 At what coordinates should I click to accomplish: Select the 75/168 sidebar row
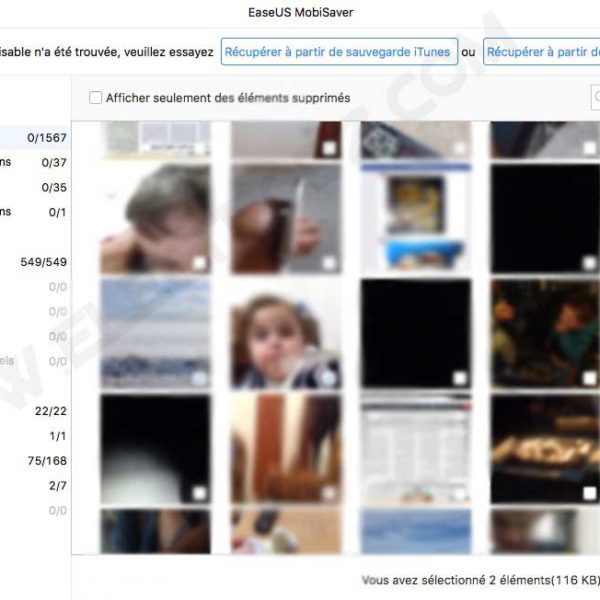point(35,461)
